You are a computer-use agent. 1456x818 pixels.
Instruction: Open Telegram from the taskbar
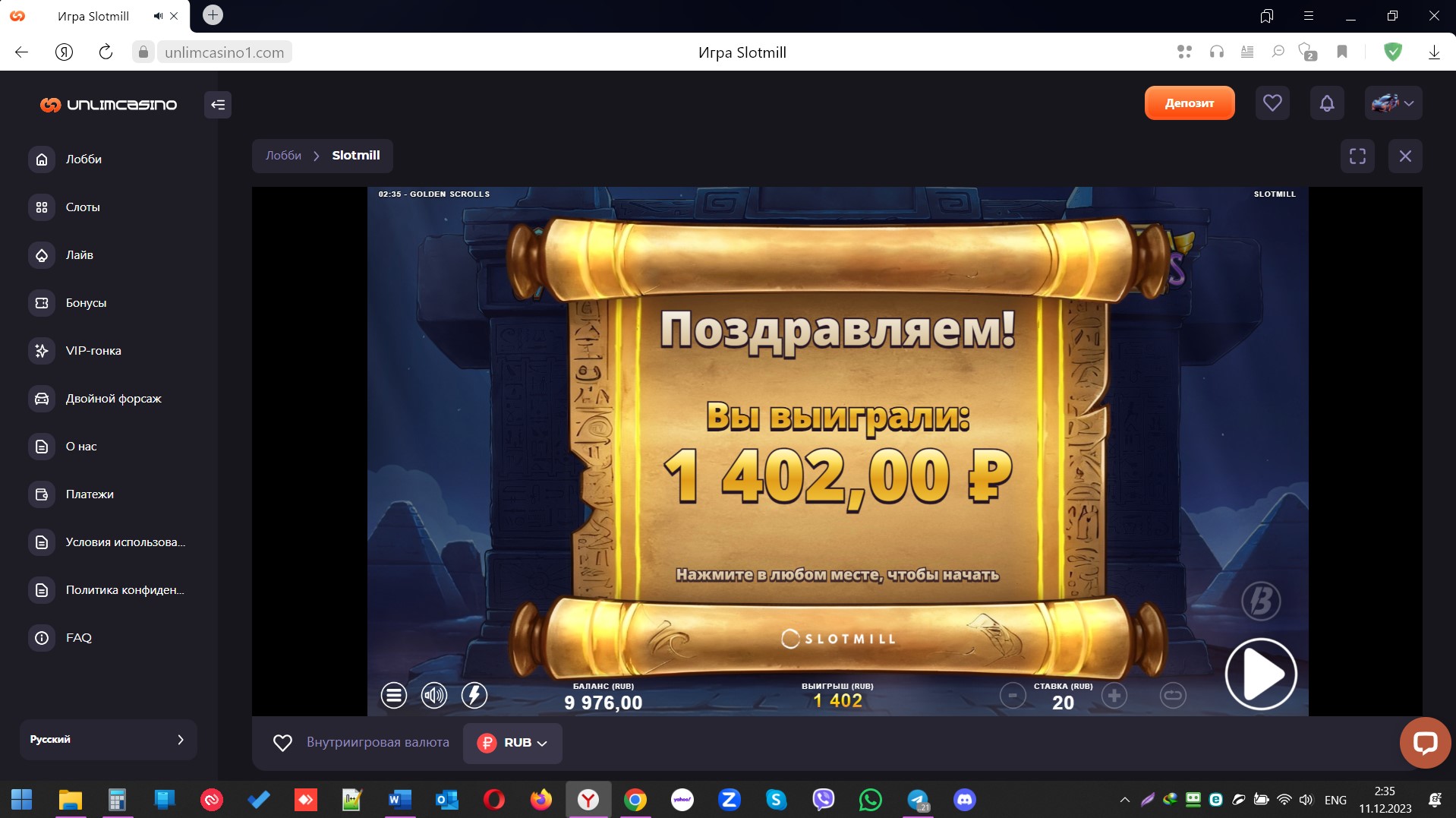918,800
